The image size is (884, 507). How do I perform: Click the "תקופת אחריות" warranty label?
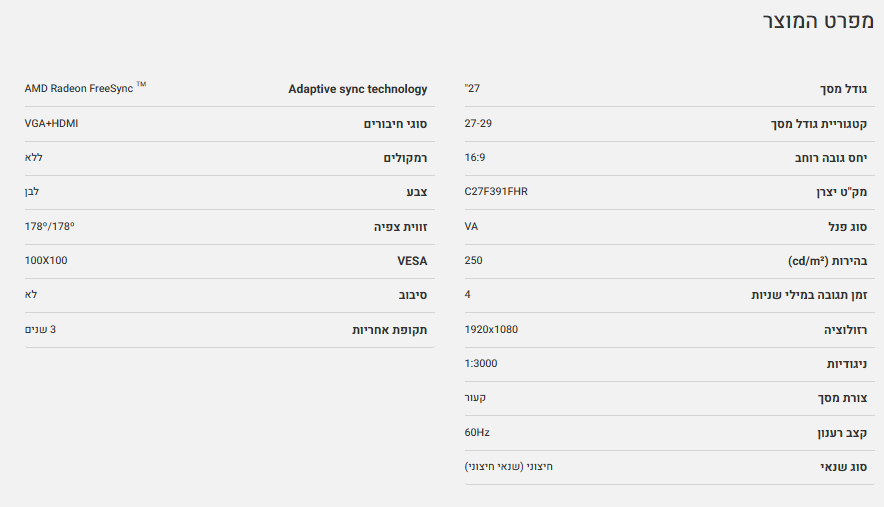[389, 330]
